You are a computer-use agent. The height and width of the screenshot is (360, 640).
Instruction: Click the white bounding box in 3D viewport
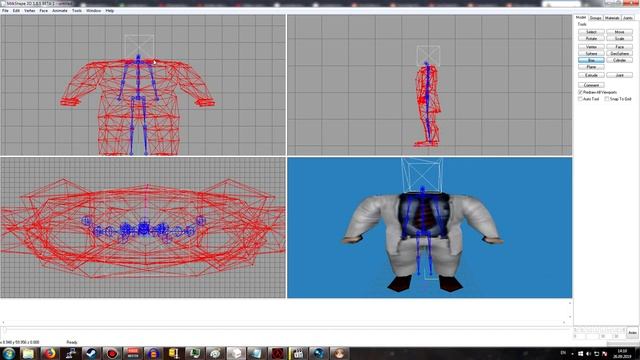422,176
